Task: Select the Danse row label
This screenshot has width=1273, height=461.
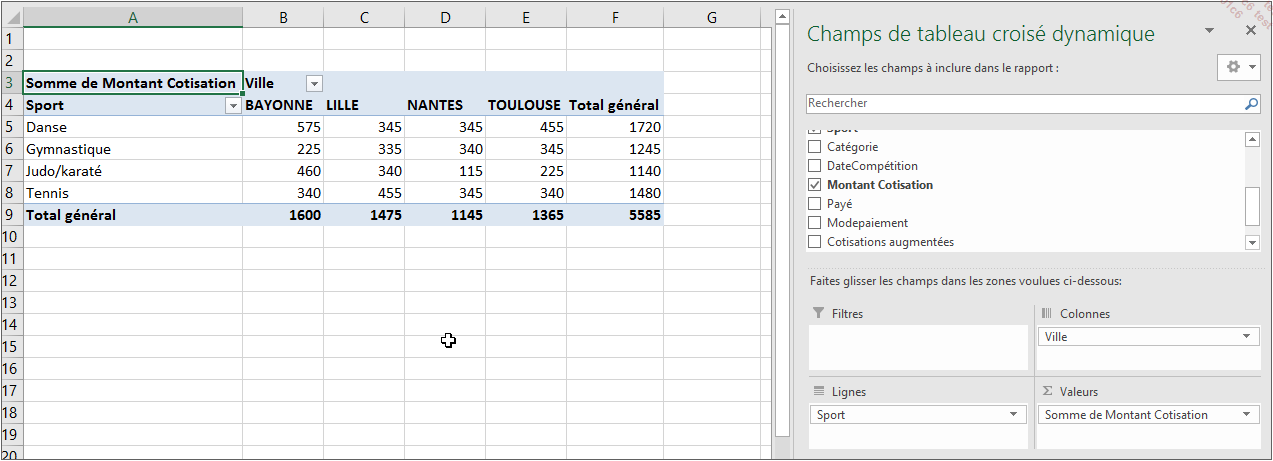Action: coord(133,127)
